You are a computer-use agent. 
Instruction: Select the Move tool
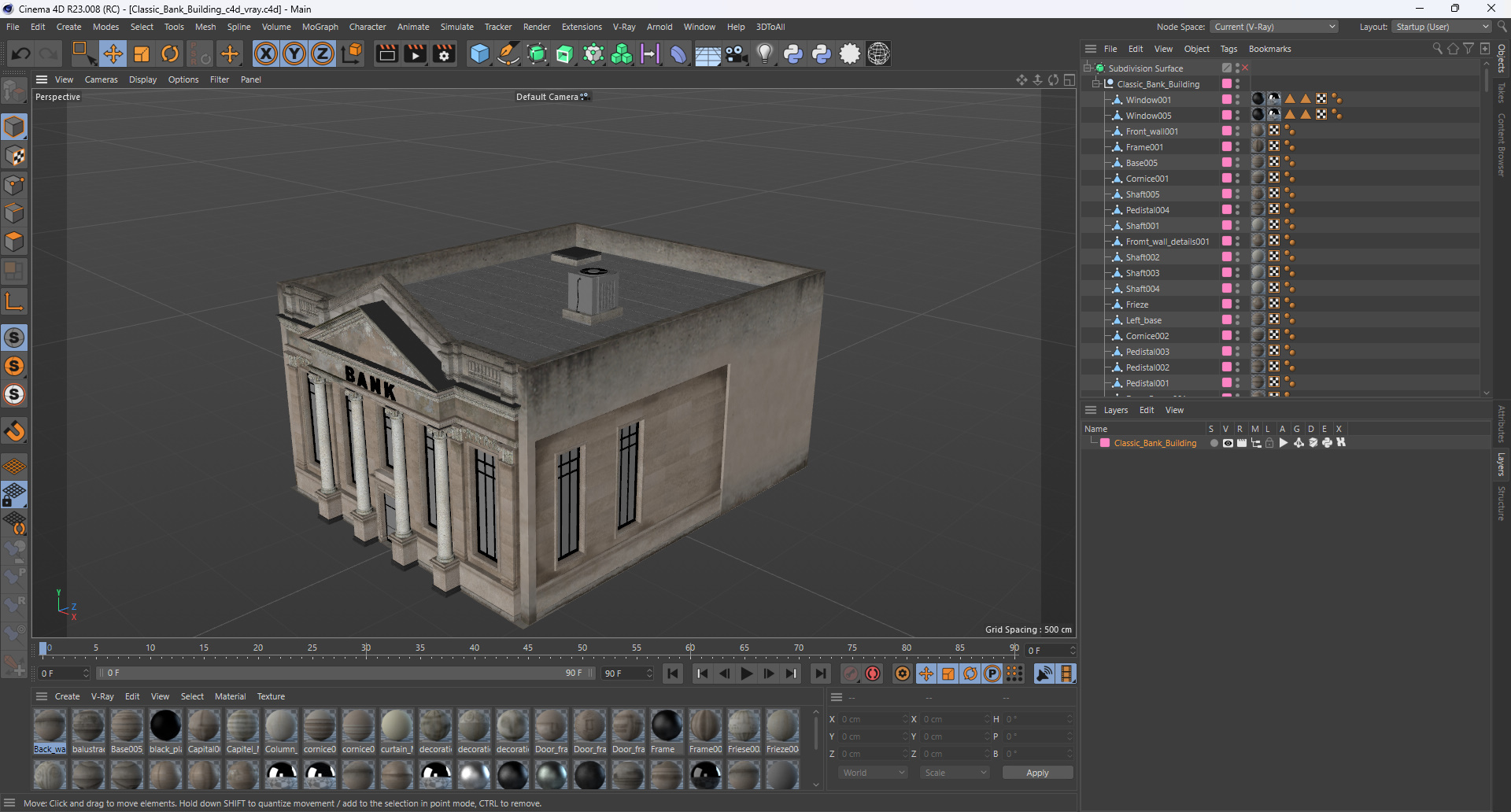[x=113, y=54]
